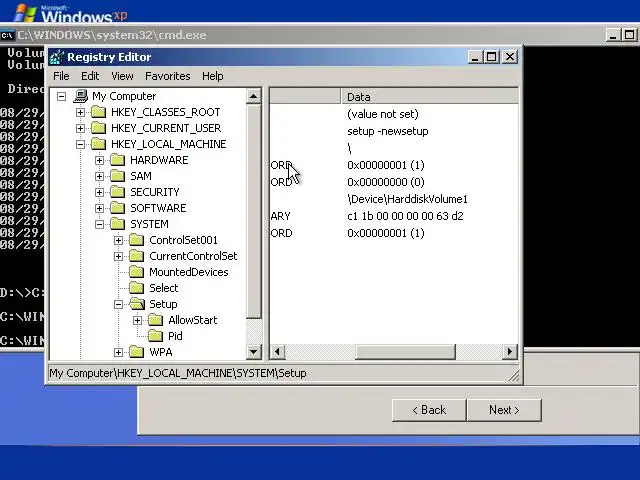Viewport: 640px width, 480px height.
Task: Click the WPA folder icon
Action: tap(136, 351)
